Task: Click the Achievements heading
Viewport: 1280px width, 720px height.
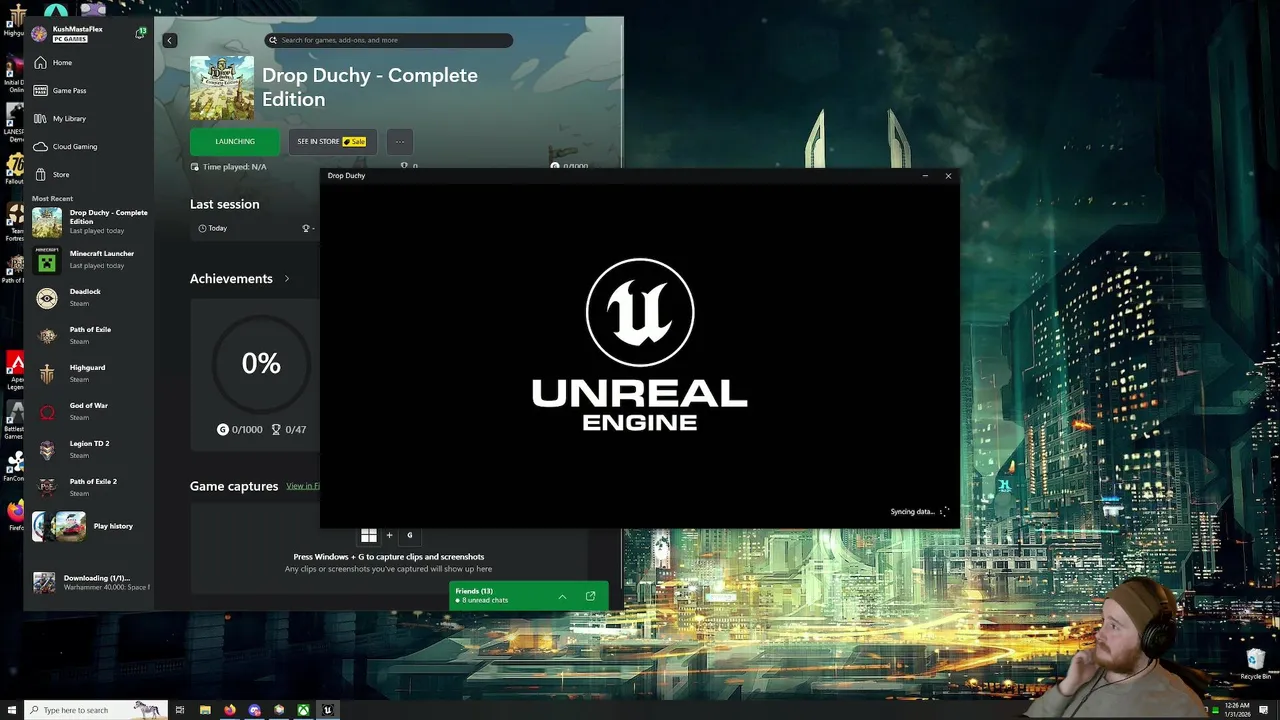Action: point(231,278)
